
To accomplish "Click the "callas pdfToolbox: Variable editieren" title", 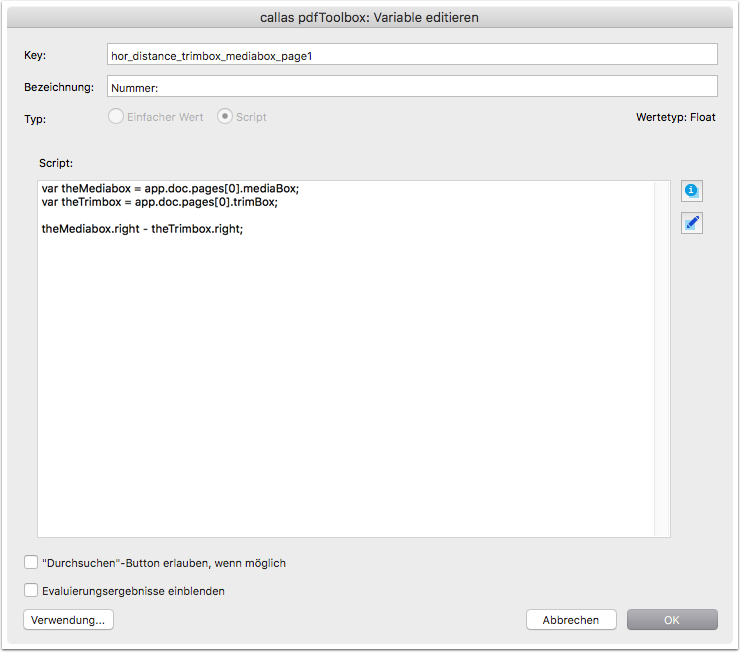I will coord(370,17).
